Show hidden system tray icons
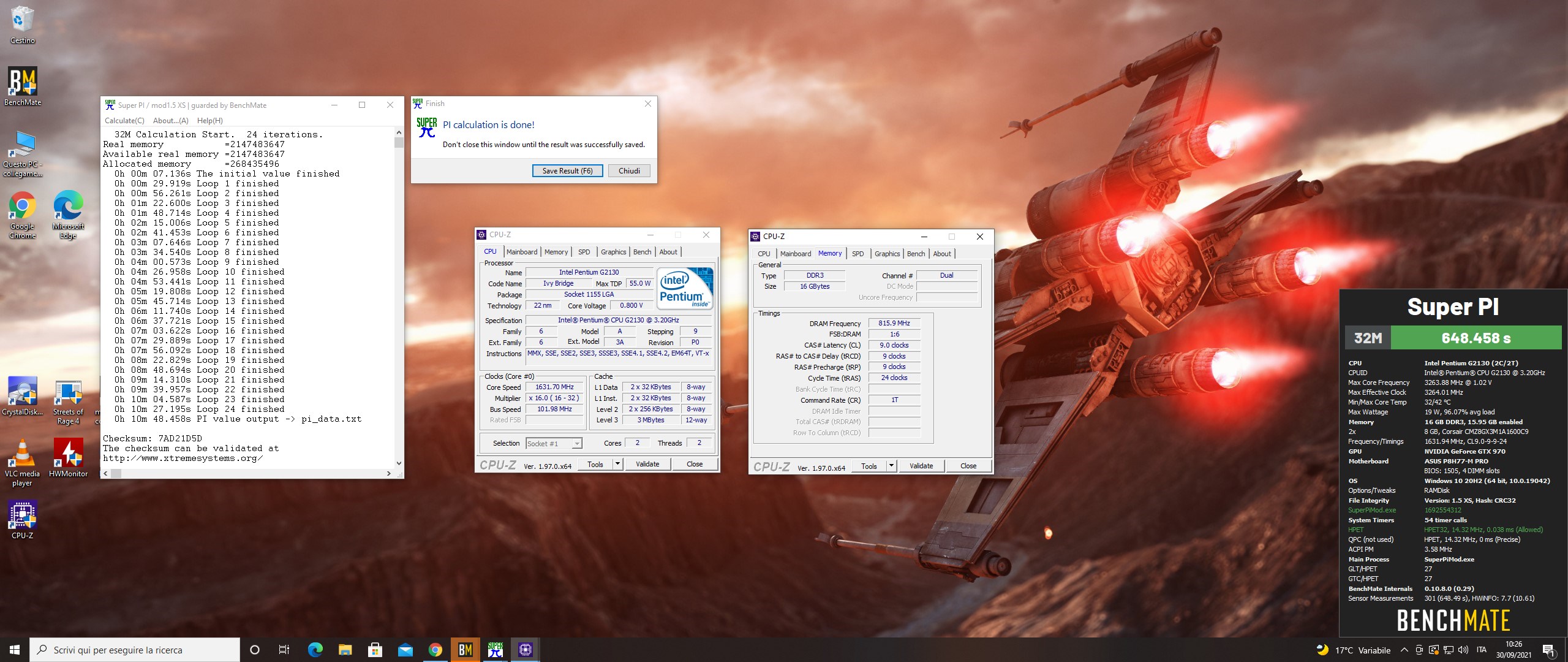1568x662 pixels. click(x=1404, y=650)
